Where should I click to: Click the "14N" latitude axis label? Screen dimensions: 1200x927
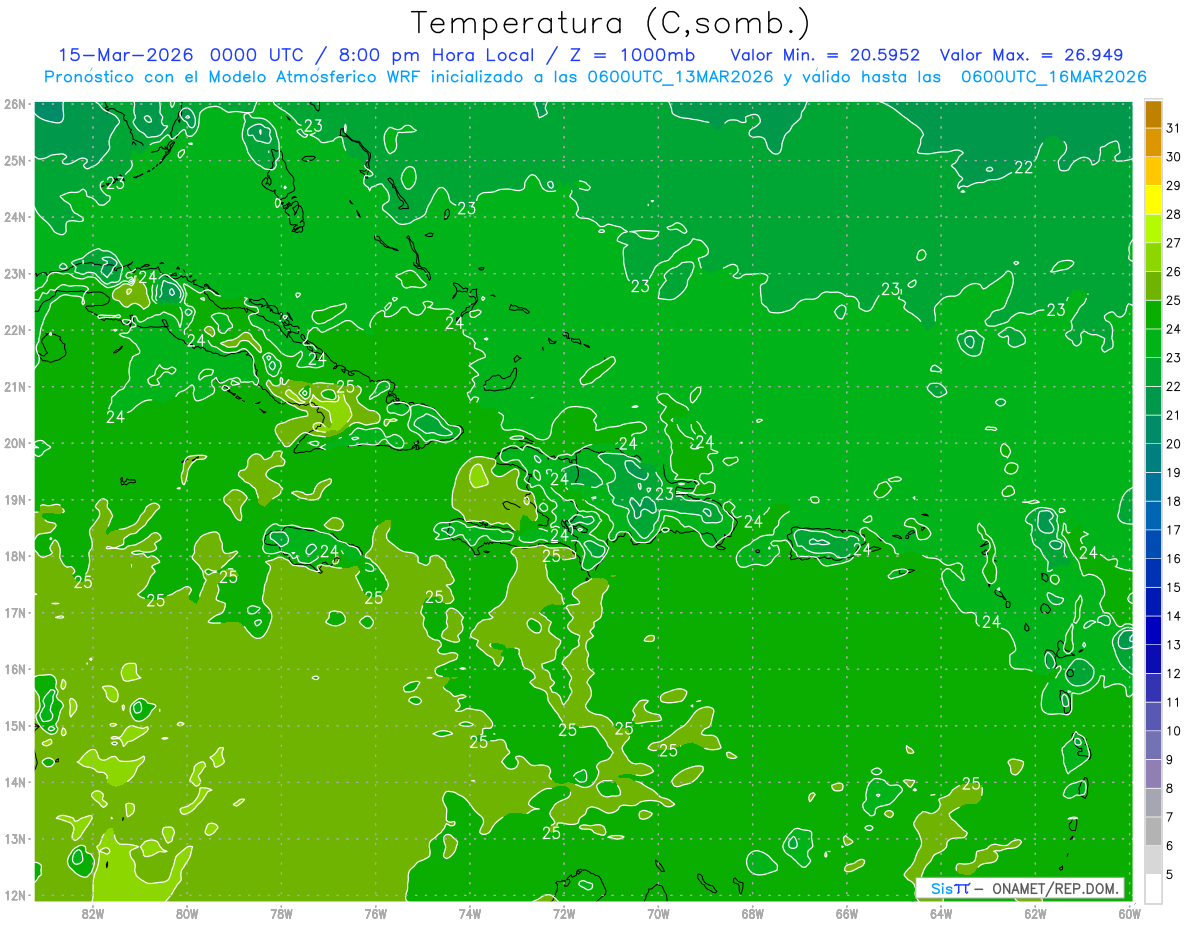(x=14, y=782)
